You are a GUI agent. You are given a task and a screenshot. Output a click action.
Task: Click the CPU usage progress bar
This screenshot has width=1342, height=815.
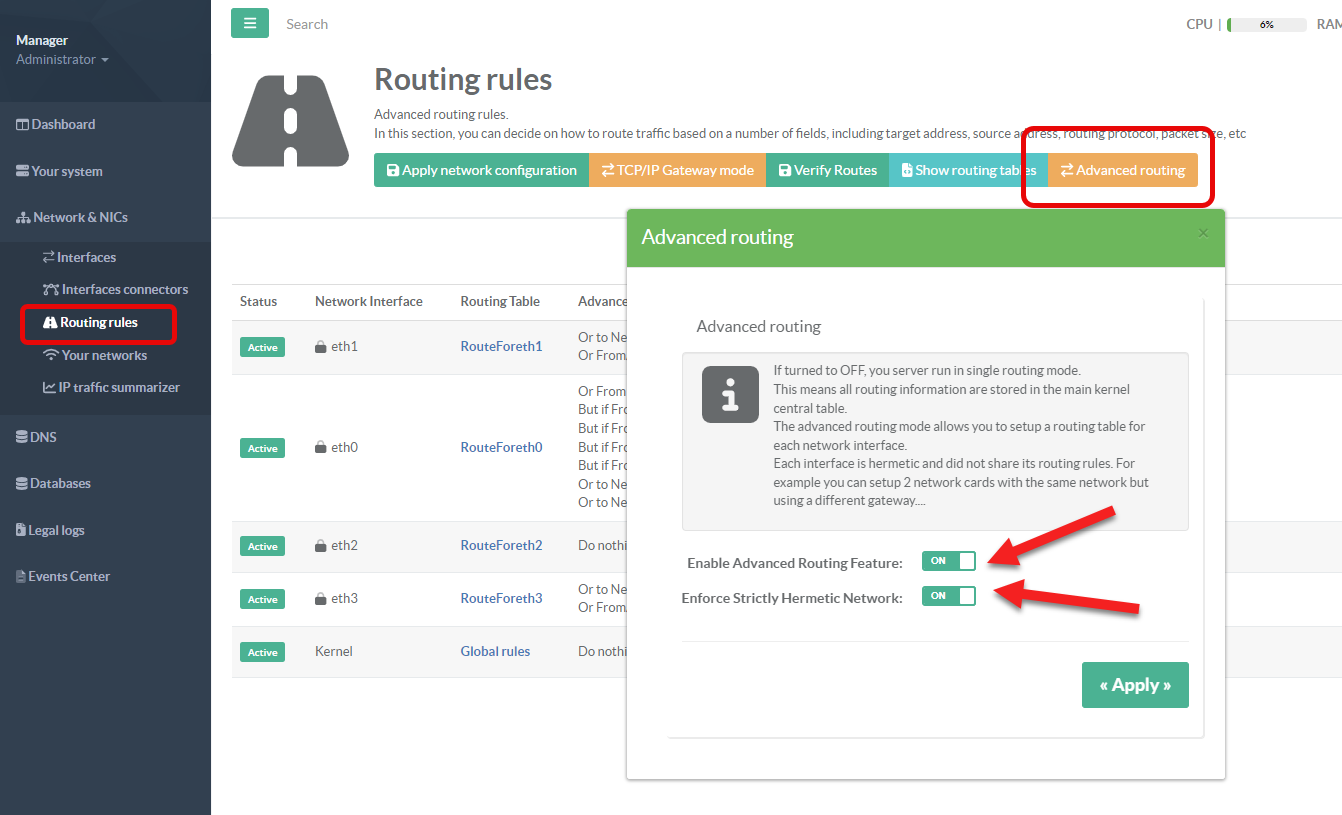(1266, 24)
